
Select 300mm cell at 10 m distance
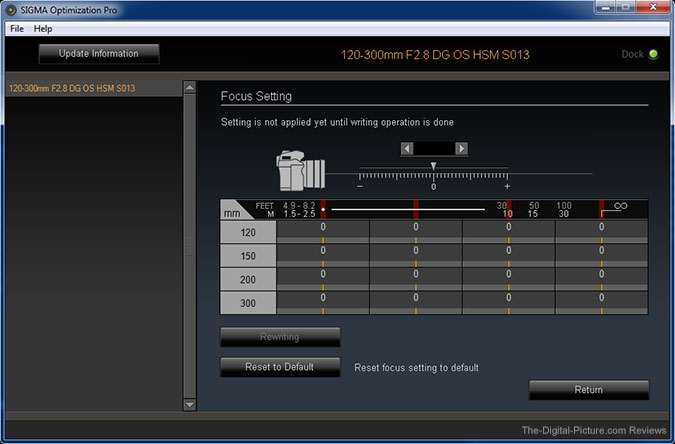click(509, 303)
